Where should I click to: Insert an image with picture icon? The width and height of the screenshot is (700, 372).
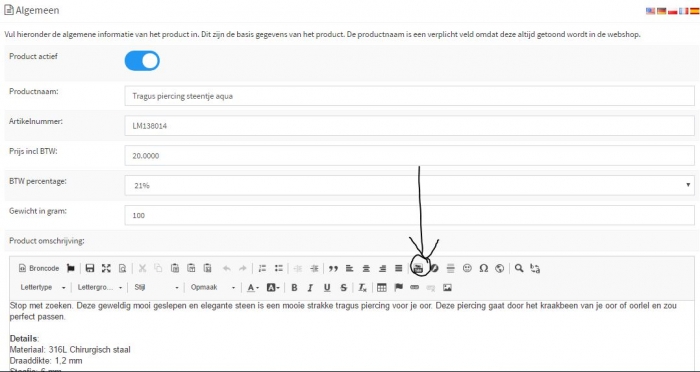[447, 288]
